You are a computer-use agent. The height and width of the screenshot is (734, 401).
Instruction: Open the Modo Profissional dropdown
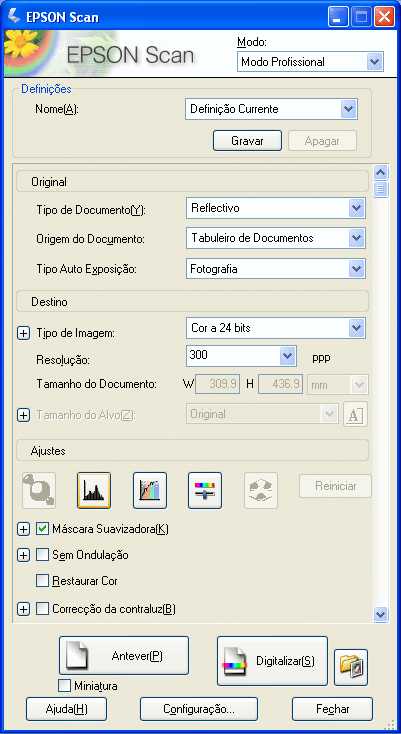(310, 61)
